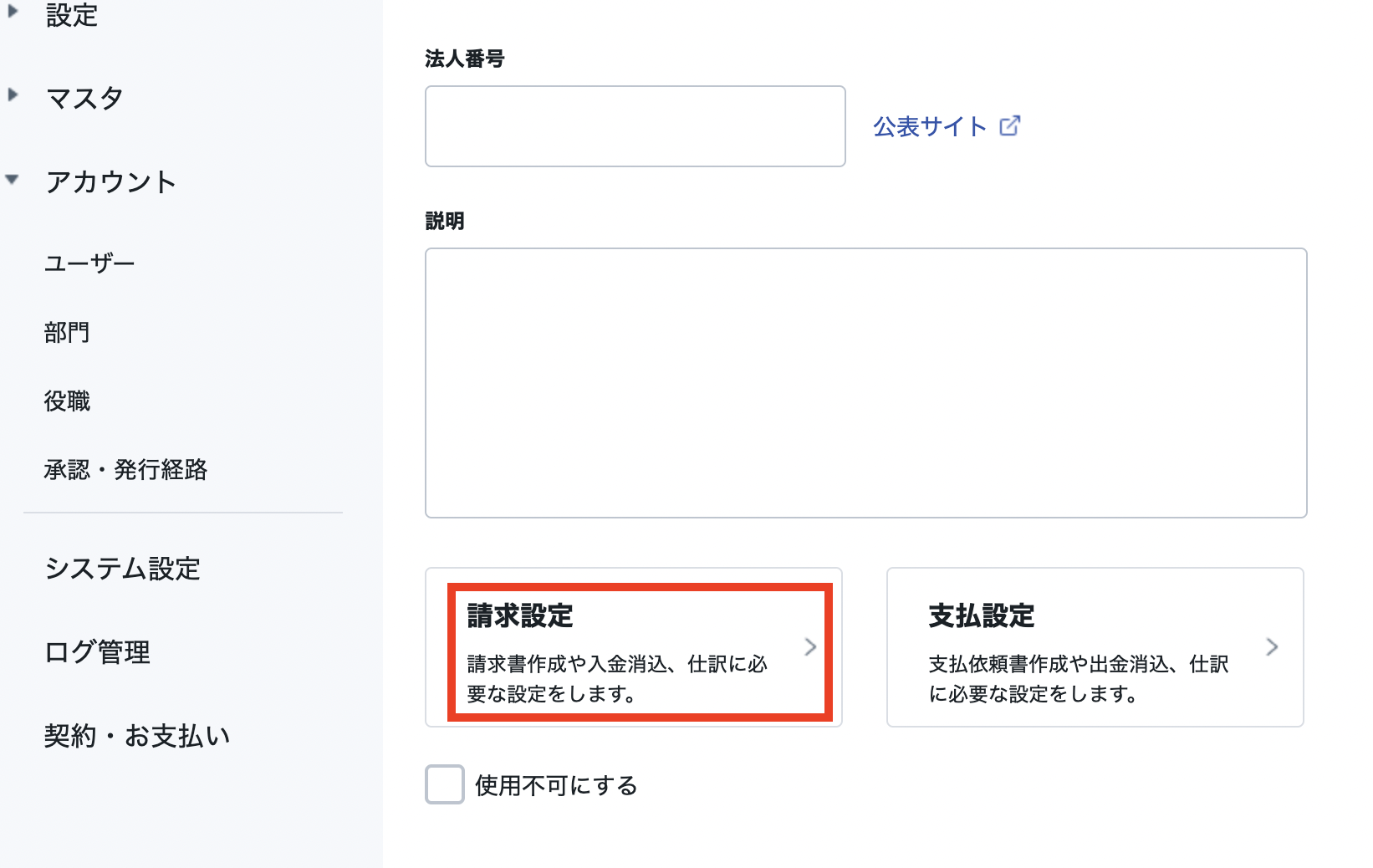
Task: Click the external link icon beside 公表サイト
Action: coord(1010,125)
